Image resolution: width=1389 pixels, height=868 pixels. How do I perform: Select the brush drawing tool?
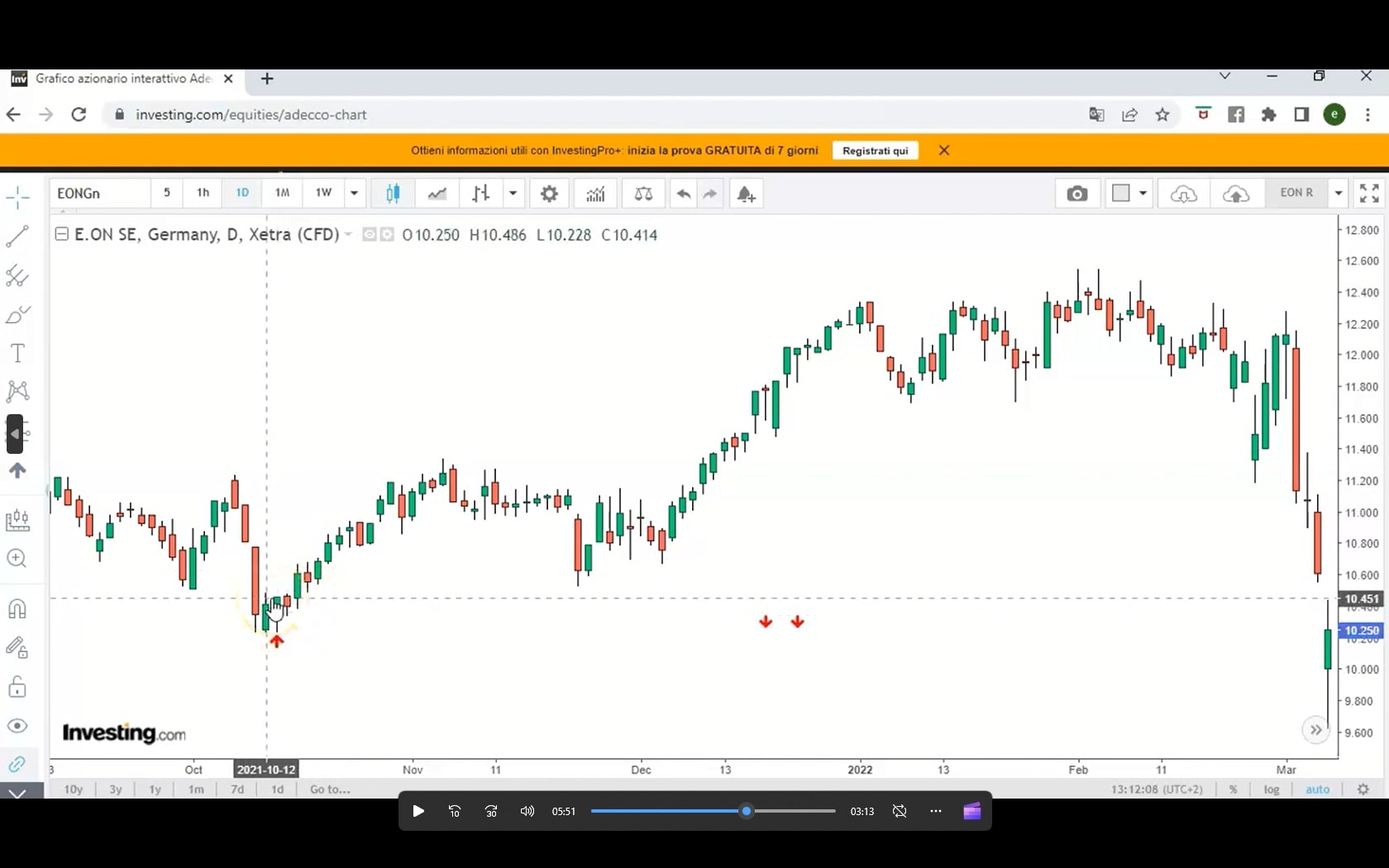click(x=17, y=314)
